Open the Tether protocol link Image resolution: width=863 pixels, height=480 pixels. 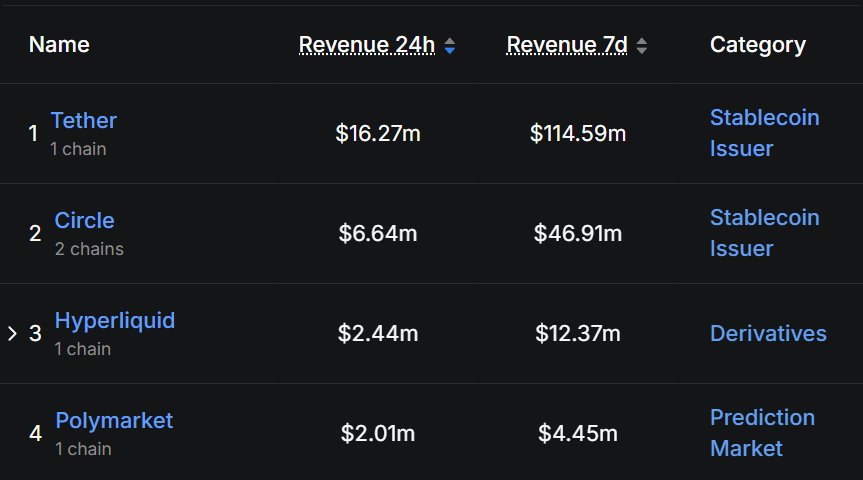[83, 121]
